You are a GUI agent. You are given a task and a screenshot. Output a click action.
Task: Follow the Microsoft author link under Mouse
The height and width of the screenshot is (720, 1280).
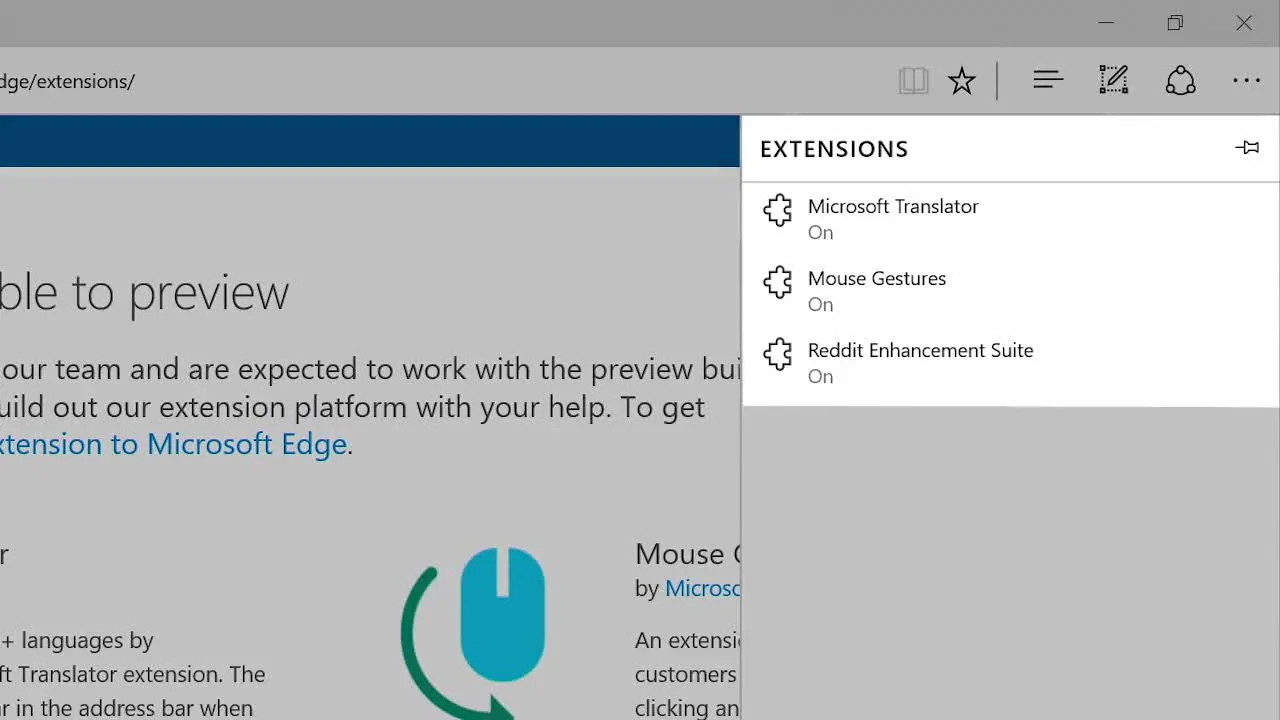[703, 588]
